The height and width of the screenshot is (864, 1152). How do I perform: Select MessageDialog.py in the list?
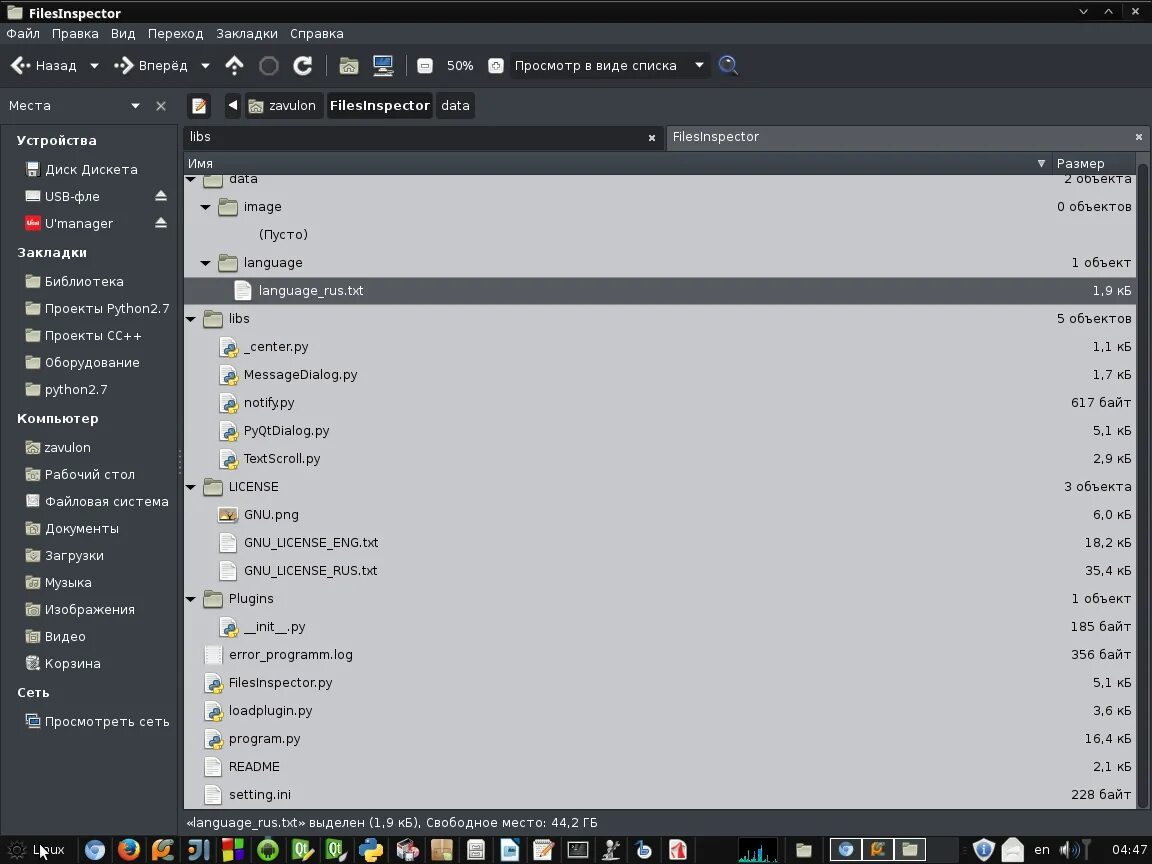pos(660,375)
